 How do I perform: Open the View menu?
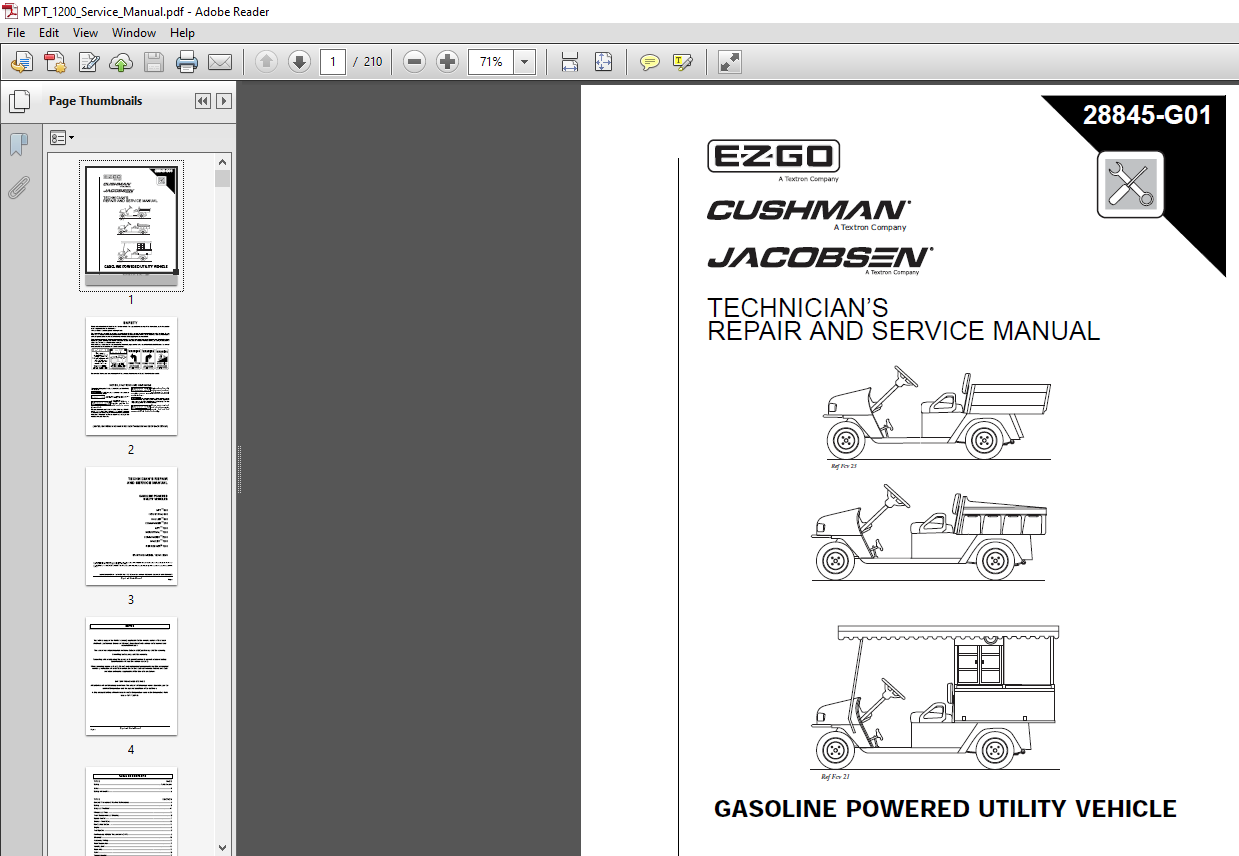click(x=85, y=33)
